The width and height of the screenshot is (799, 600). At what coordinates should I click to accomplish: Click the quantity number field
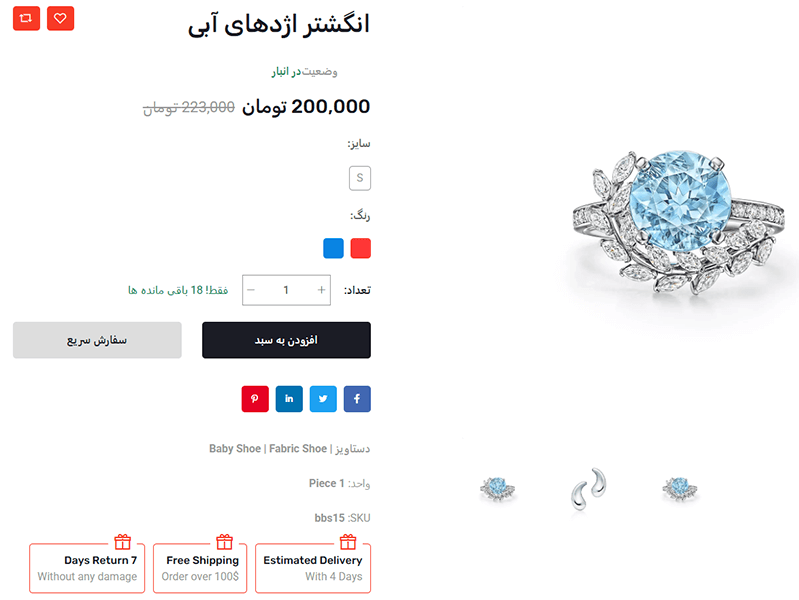[x=286, y=290]
